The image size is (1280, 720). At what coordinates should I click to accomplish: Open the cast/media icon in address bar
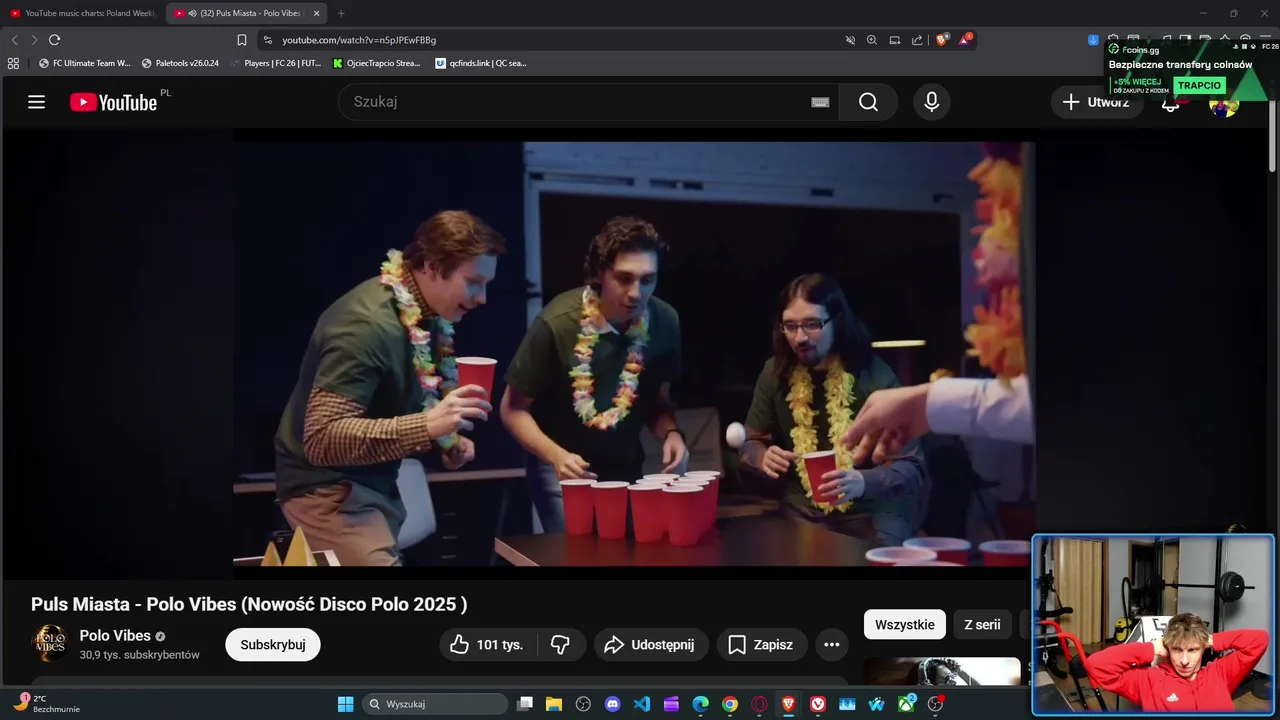click(895, 40)
